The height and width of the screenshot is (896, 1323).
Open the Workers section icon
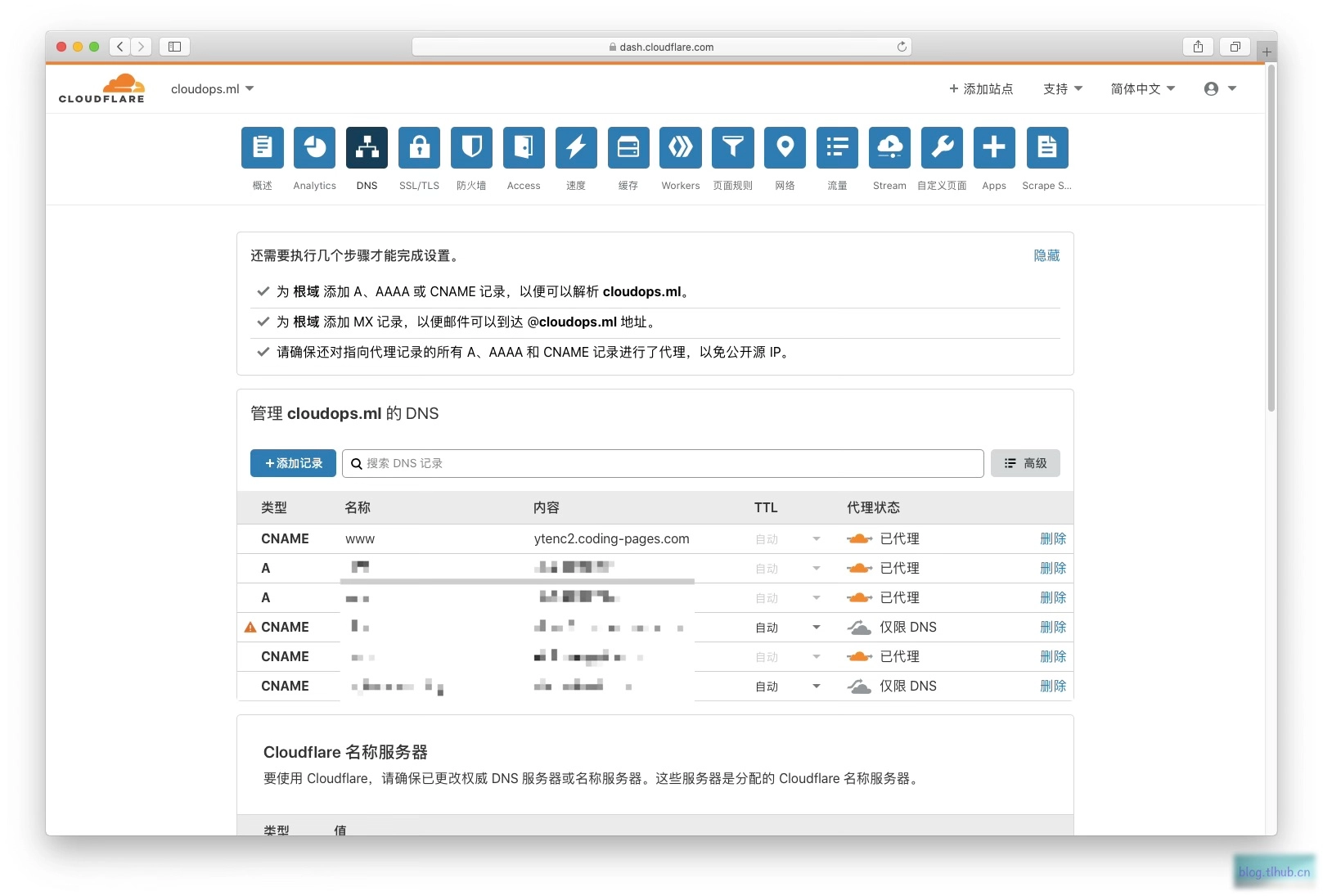pos(681,147)
